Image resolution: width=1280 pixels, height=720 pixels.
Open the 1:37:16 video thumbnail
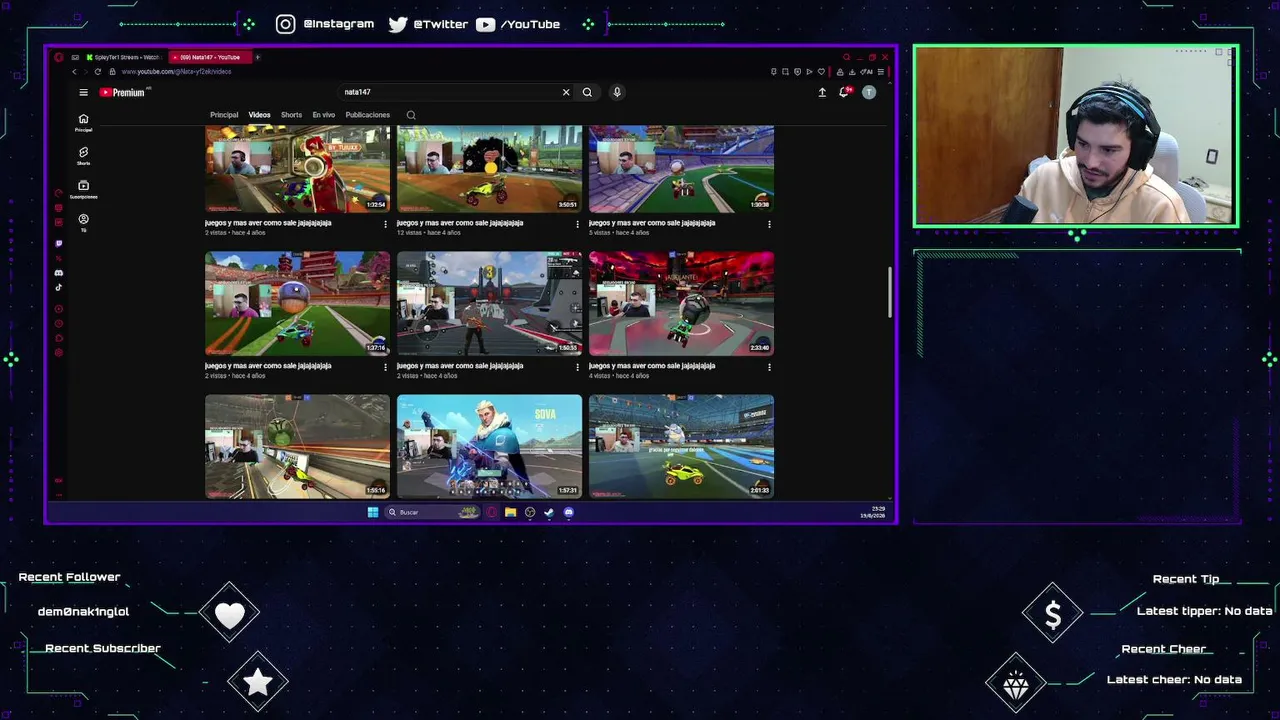pyautogui.click(x=298, y=304)
